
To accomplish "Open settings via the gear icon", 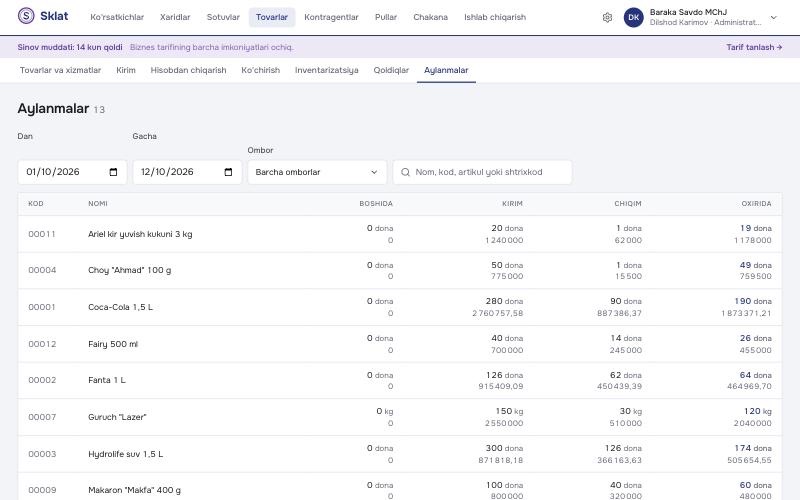I will click(x=607, y=17).
